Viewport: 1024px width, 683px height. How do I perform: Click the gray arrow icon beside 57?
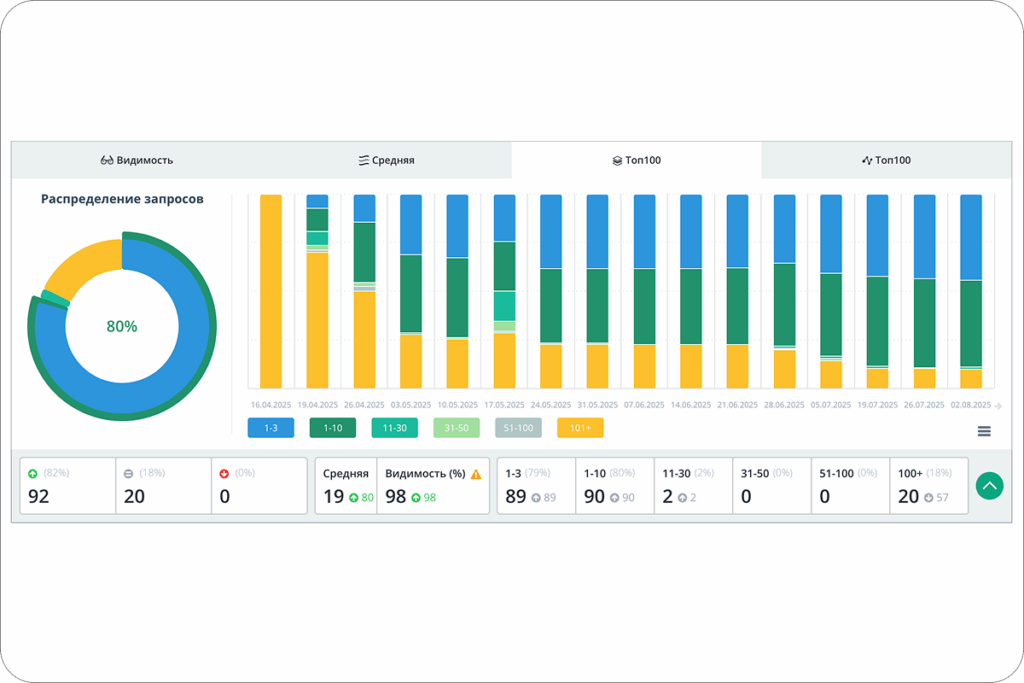[929, 498]
